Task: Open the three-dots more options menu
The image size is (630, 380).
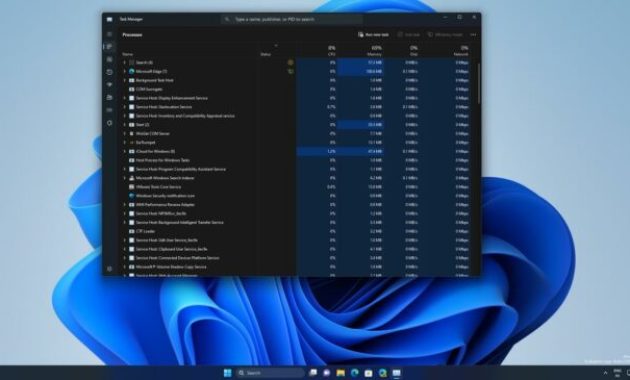Action: tap(473, 35)
